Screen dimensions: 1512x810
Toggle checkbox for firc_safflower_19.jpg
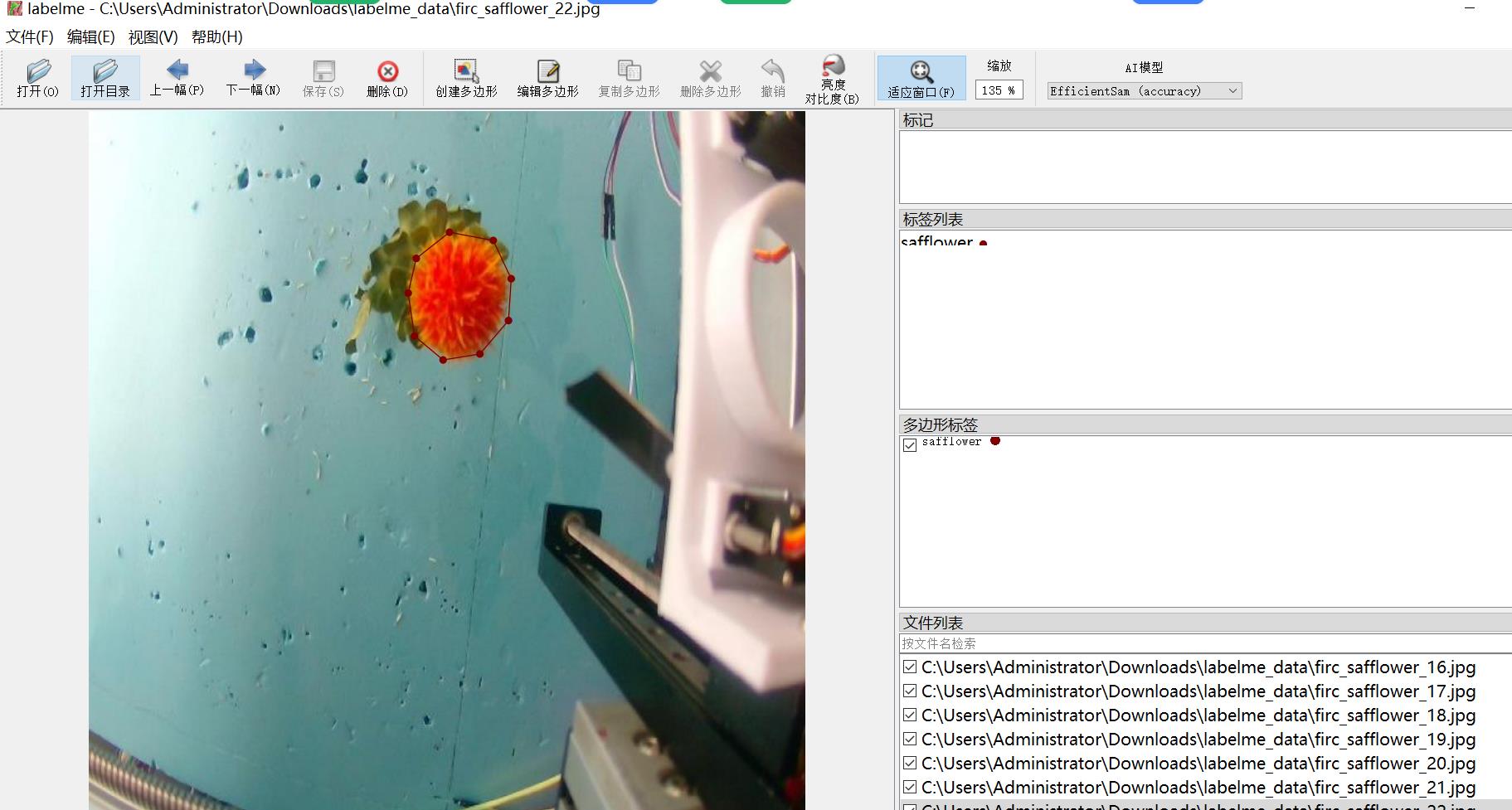click(x=910, y=740)
